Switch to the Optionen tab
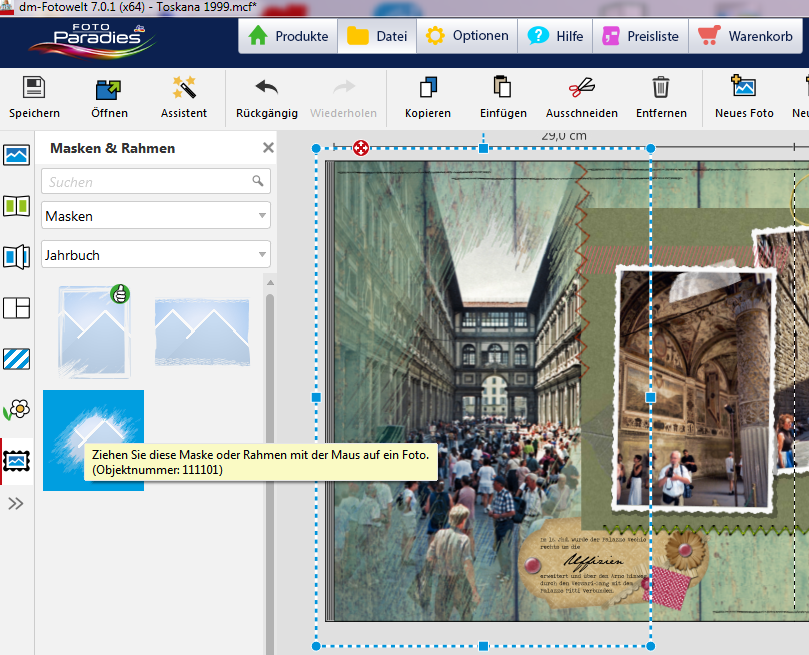The height and width of the screenshot is (655, 809). click(468, 36)
